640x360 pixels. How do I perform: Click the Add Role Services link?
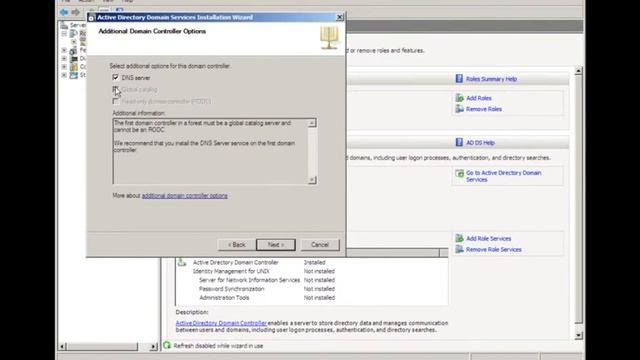pos(489,239)
